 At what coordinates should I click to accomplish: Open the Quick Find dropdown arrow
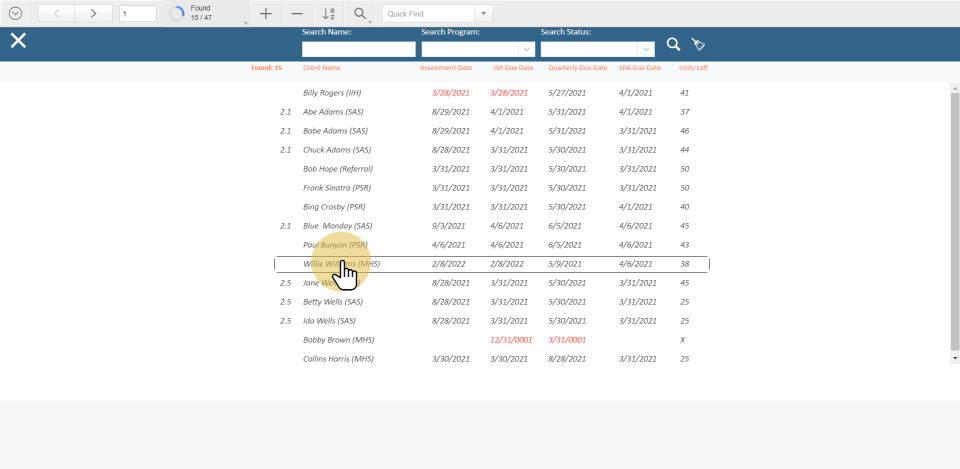coord(484,14)
